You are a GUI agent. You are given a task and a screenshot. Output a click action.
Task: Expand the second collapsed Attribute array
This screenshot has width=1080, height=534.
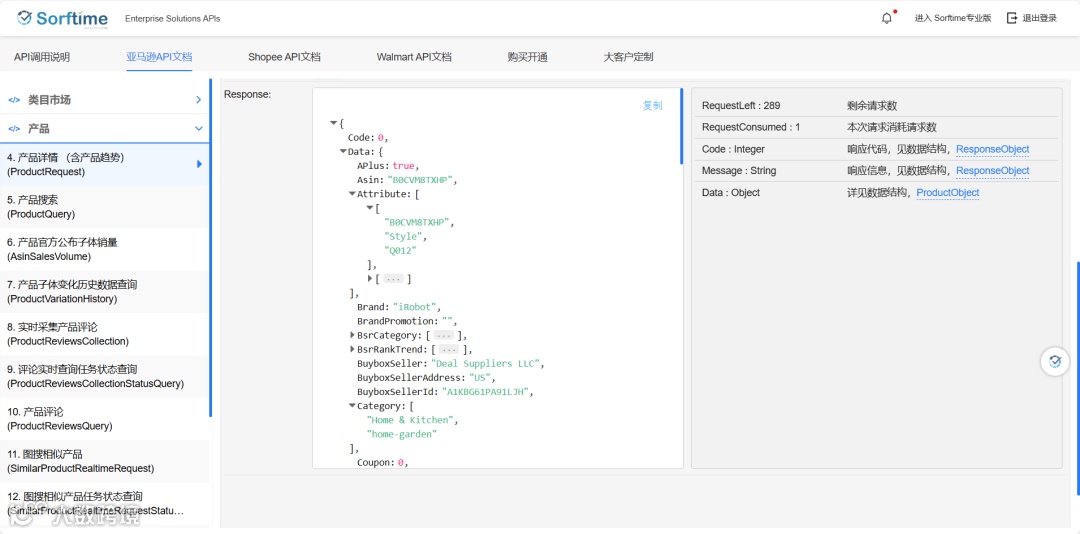point(370,278)
